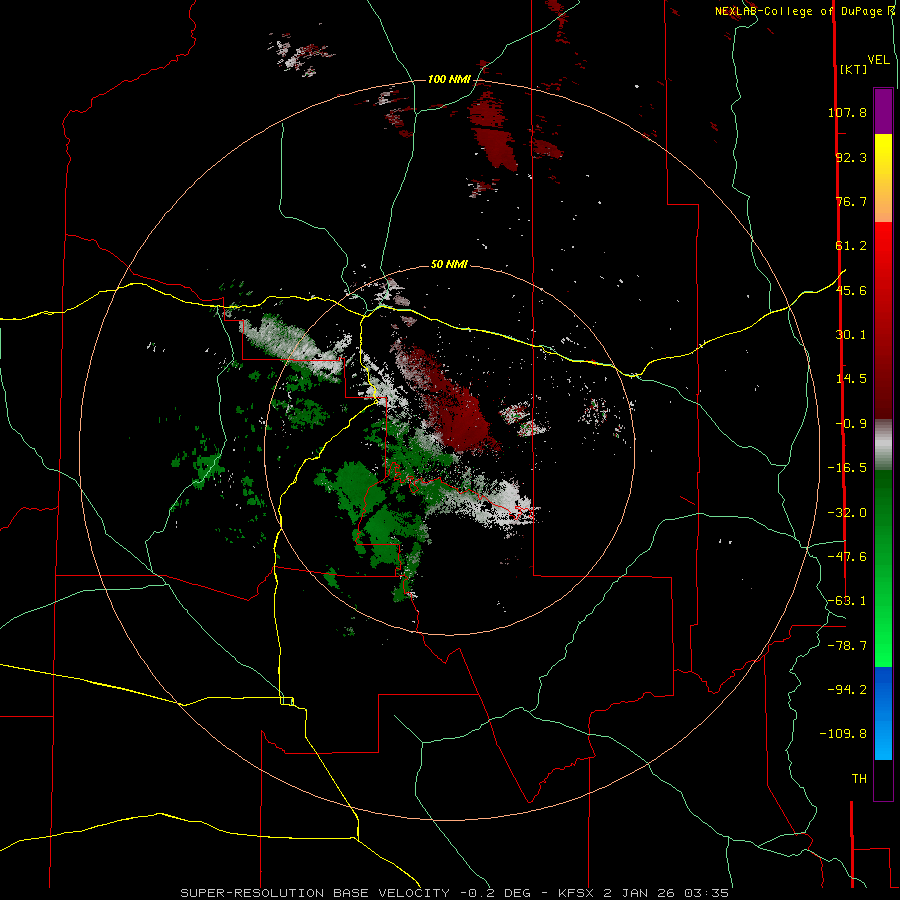Select the 45.6 velocity scale value
This screenshot has width=900, height=900.
(851, 290)
